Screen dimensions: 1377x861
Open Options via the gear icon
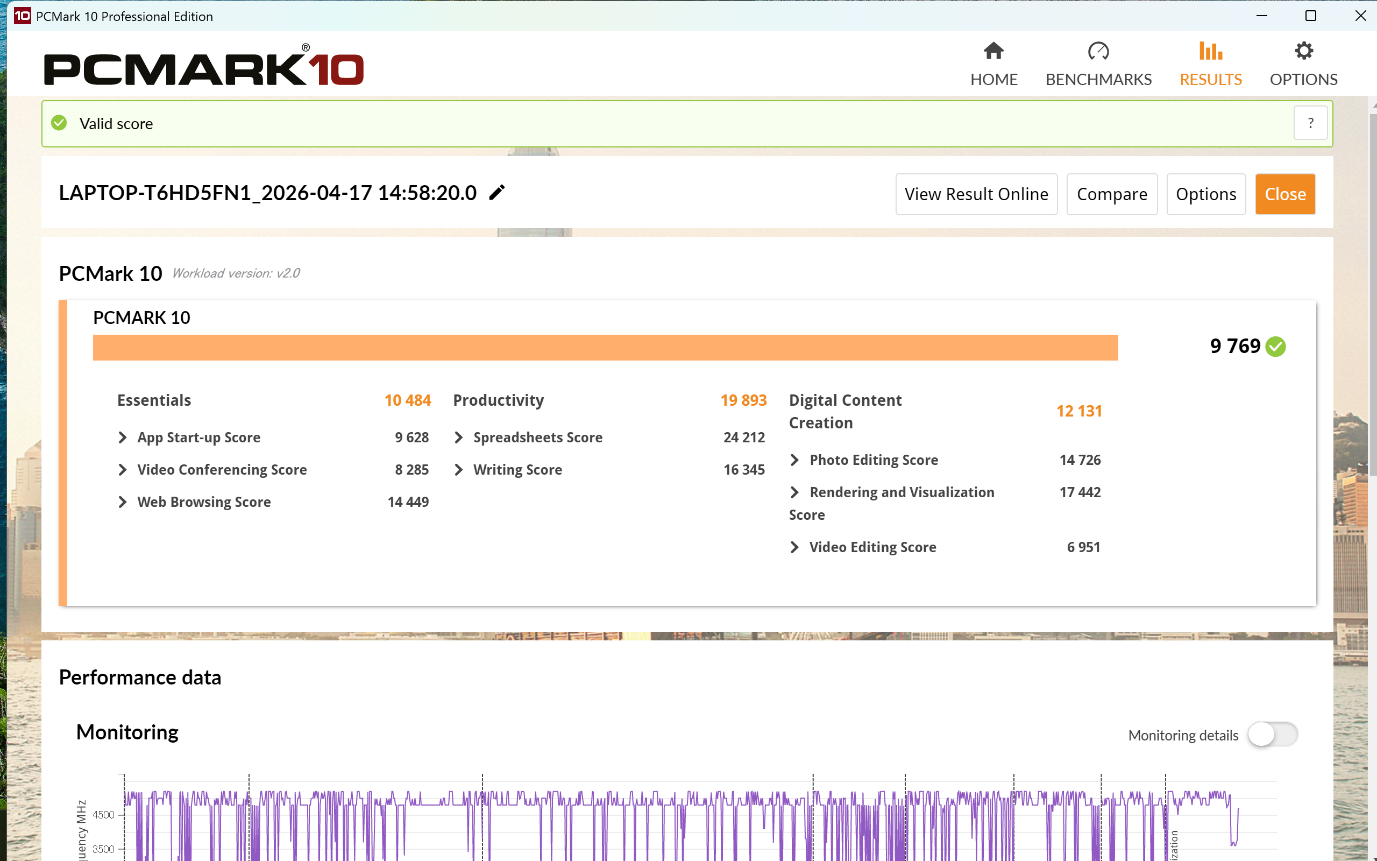click(x=1304, y=51)
